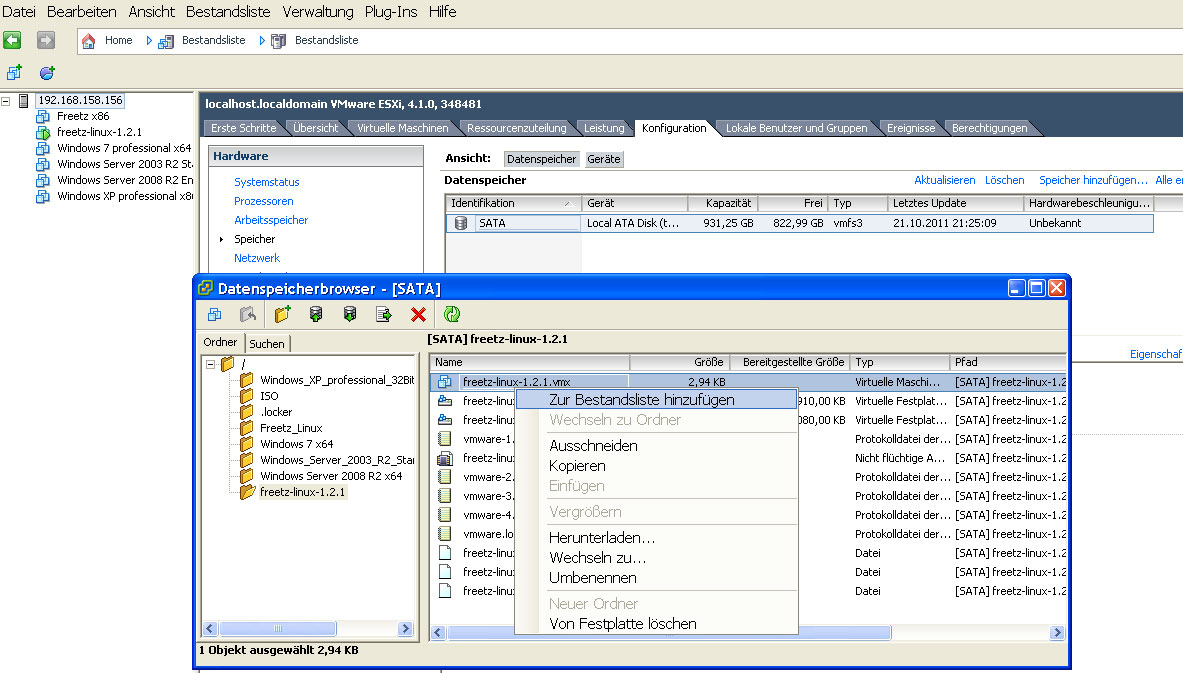Refresh the datastore browser with green icon
This screenshot has height=673, width=1183.
(x=452, y=315)
